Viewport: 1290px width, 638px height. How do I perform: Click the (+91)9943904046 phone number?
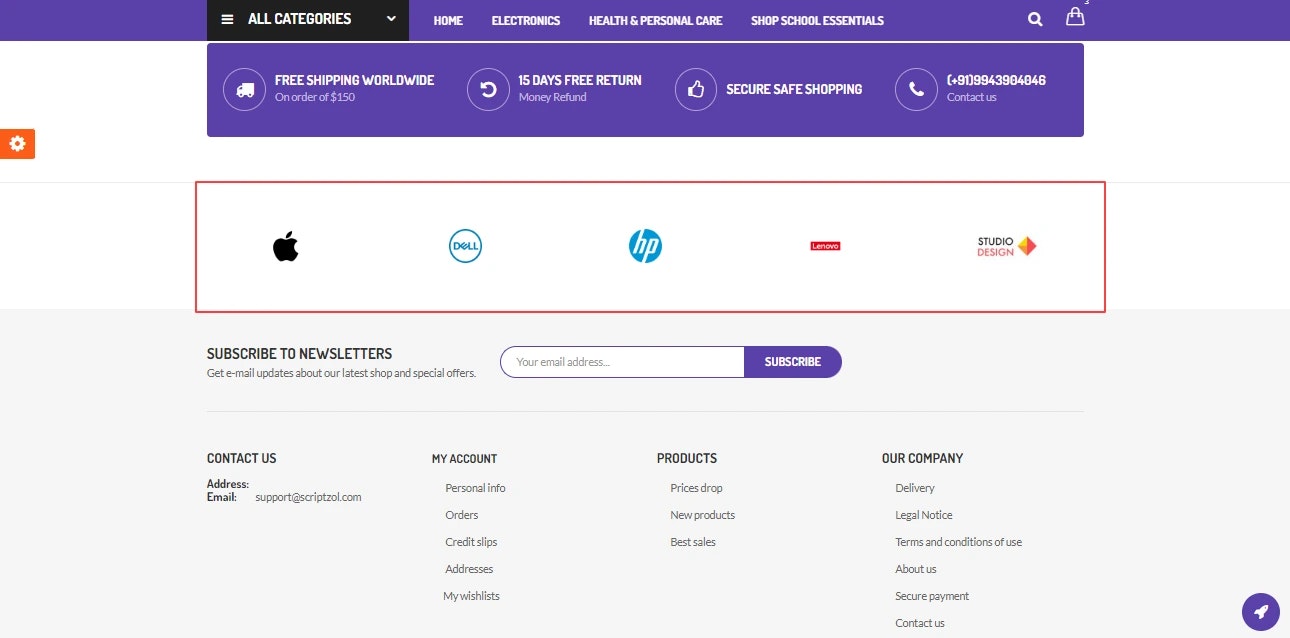996,80
